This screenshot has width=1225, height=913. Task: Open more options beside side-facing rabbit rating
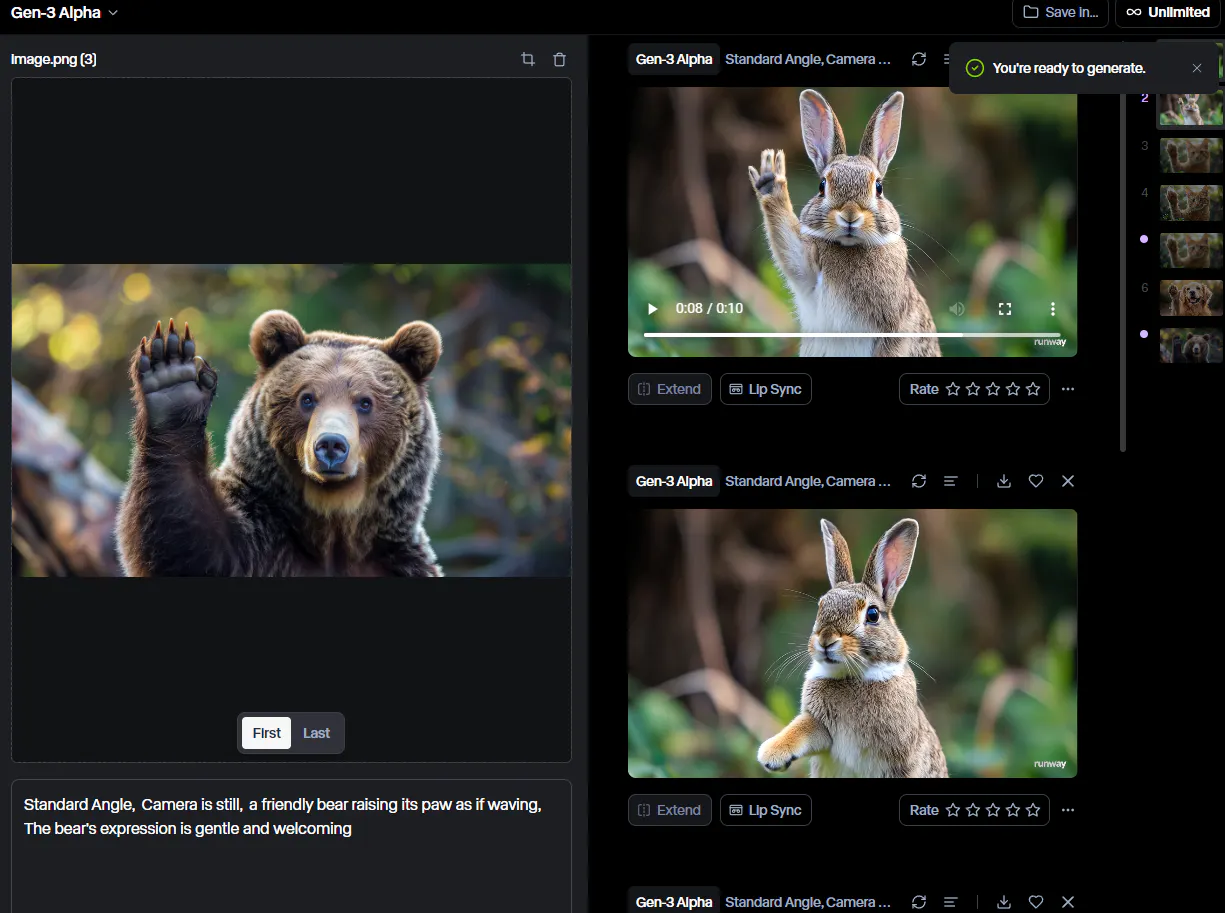point(1068,810)
